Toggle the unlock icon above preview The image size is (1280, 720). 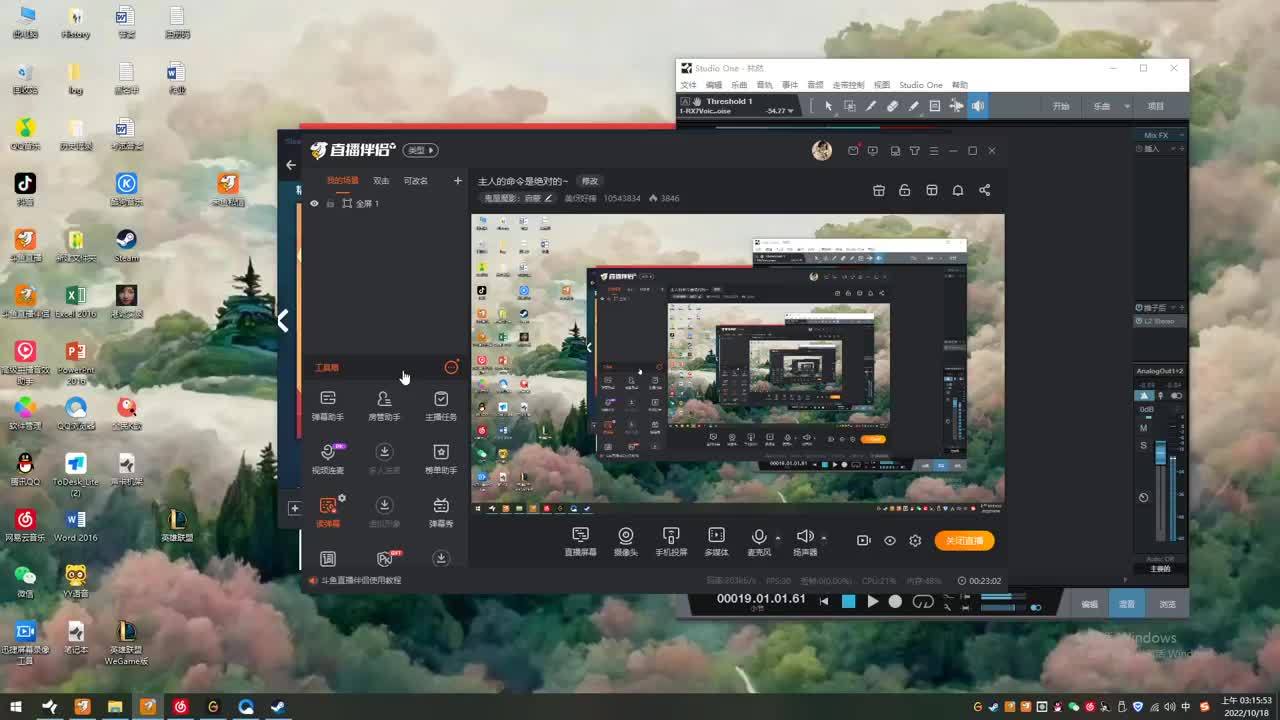click(x=905, y=190)
